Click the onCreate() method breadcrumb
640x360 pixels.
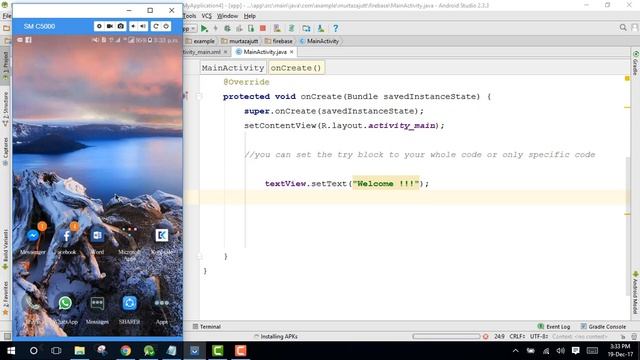pos(296,68)
